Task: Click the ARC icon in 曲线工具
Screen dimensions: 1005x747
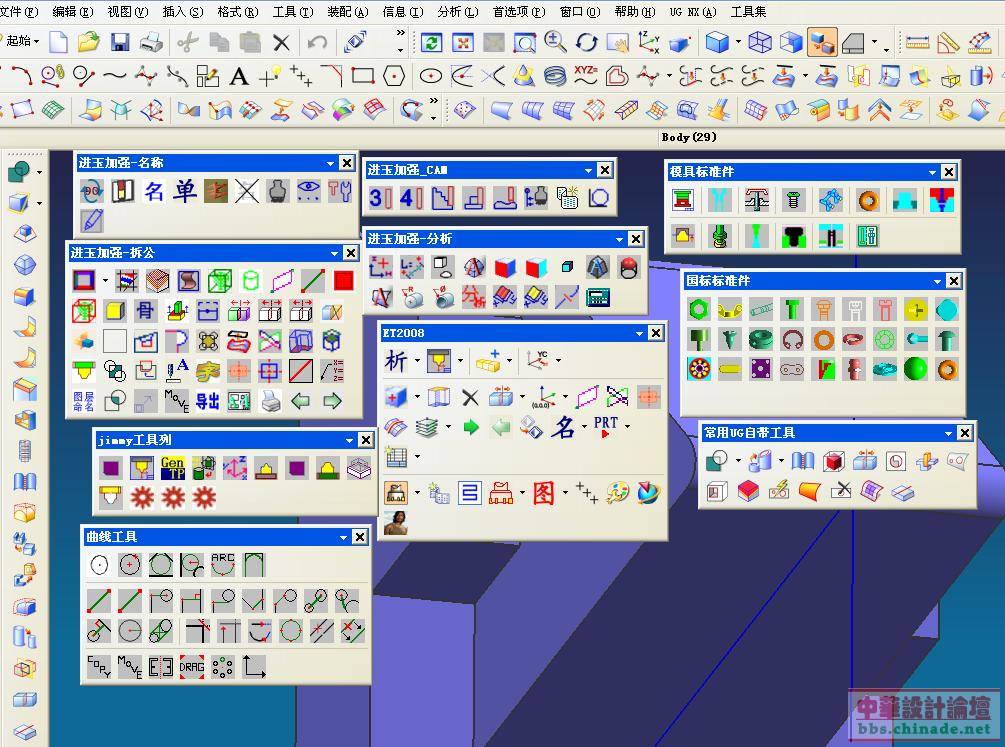Action: pos(222,564)
